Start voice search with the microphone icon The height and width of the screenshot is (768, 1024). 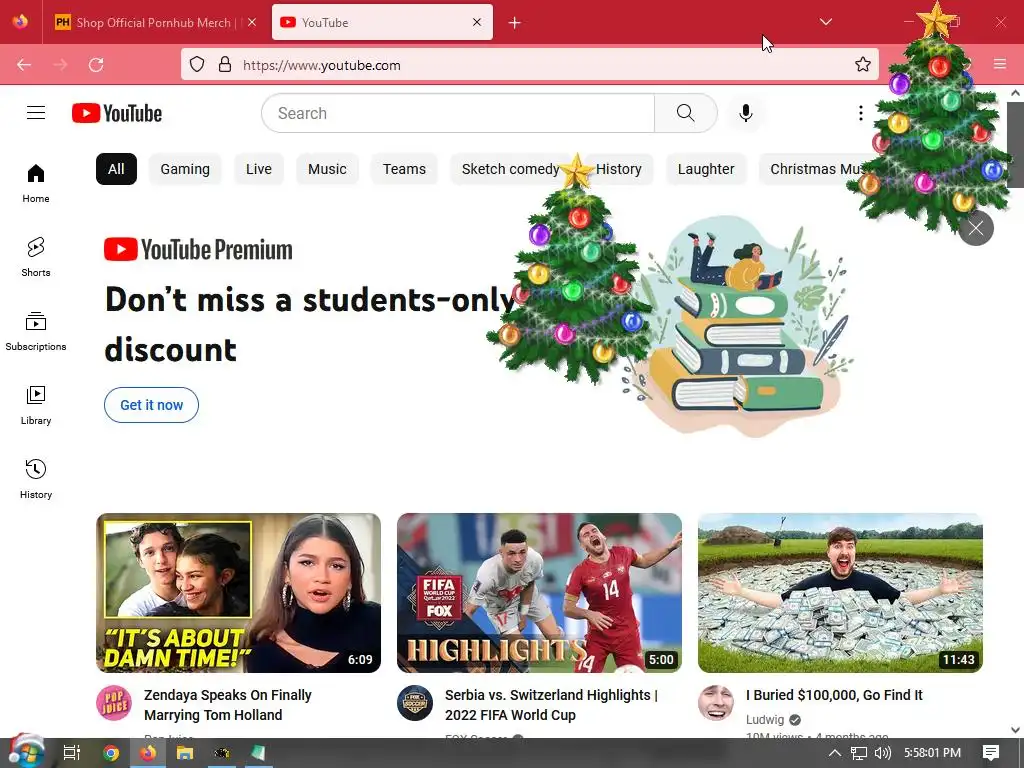(745, 113)
